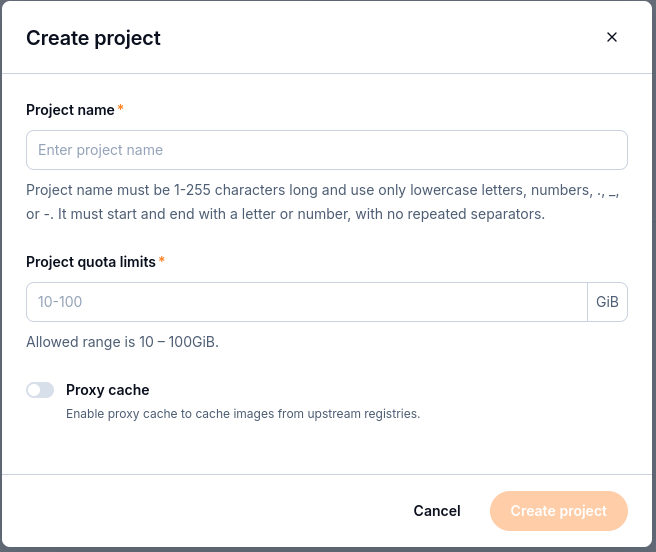
Task: Click the 'Enable proxy cache' description text
Action: point(243,414)
